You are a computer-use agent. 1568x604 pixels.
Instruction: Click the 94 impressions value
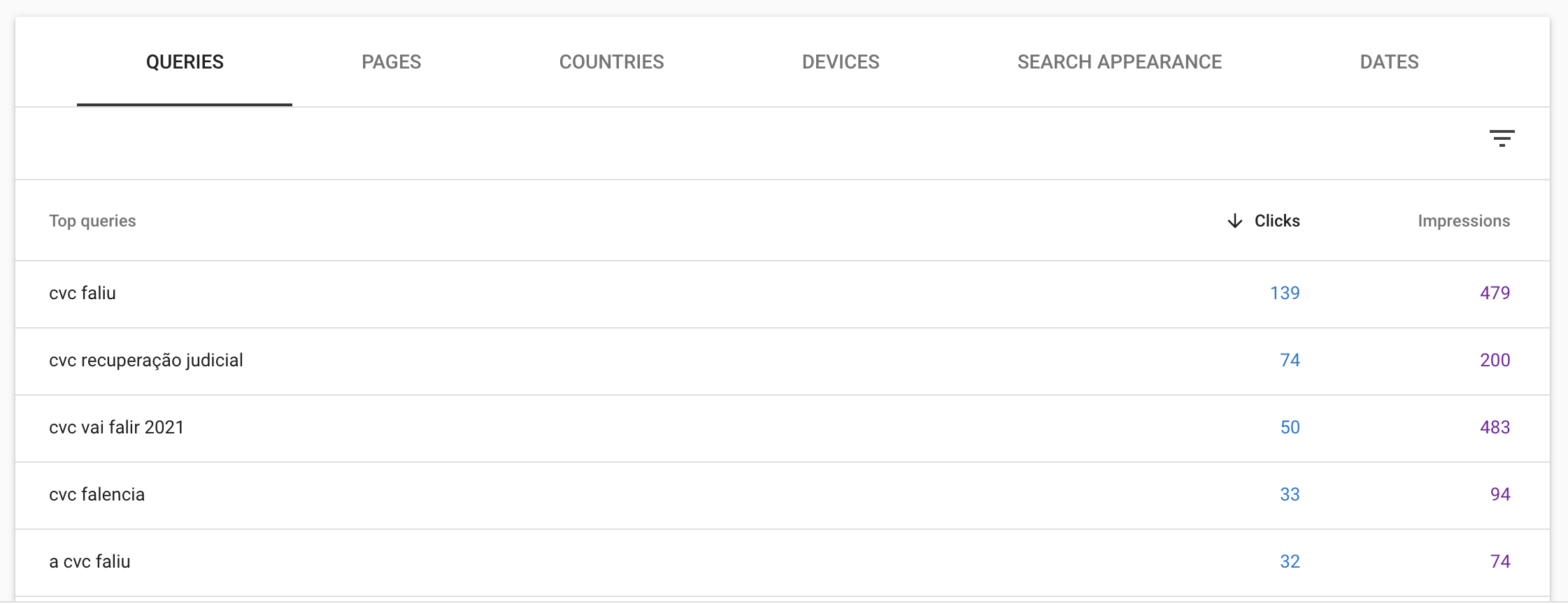pos(1500,494)
